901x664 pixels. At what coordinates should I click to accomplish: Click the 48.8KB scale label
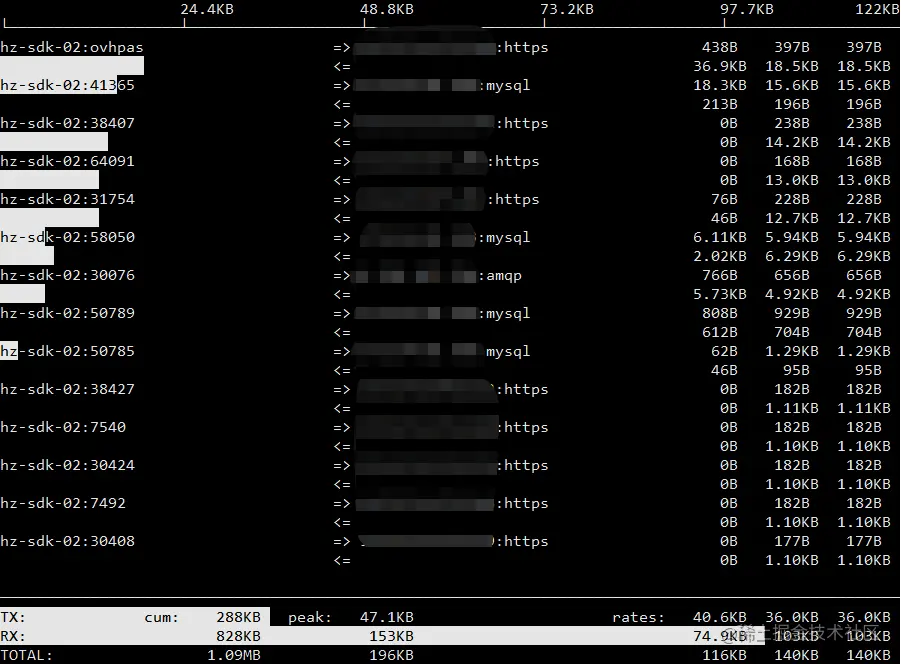click(387, 9)
